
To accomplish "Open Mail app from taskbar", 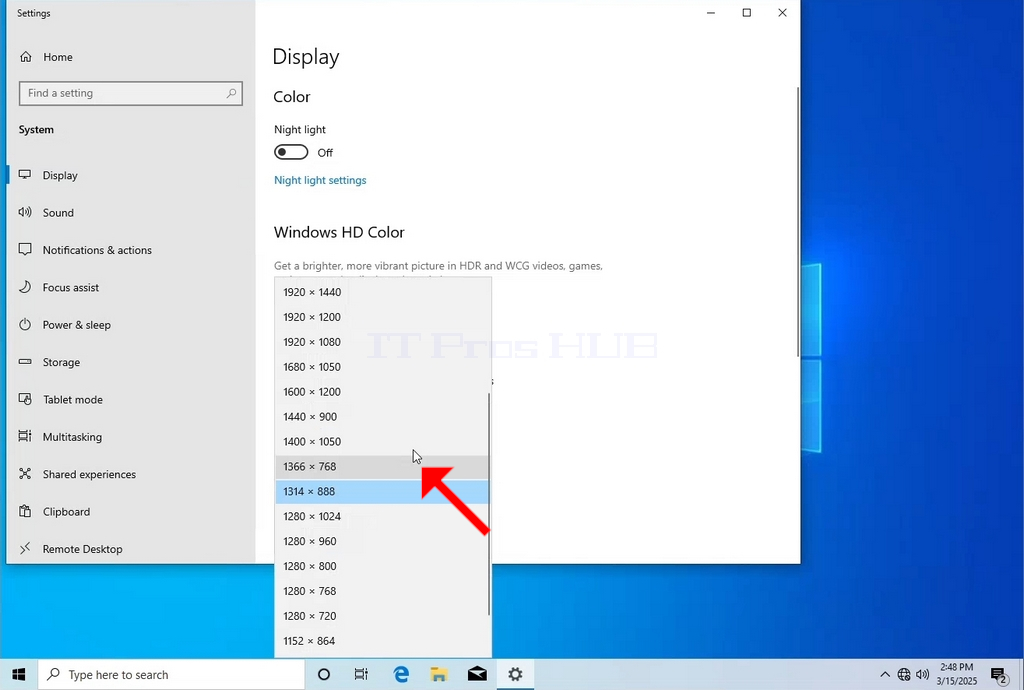I will point(477,674).
